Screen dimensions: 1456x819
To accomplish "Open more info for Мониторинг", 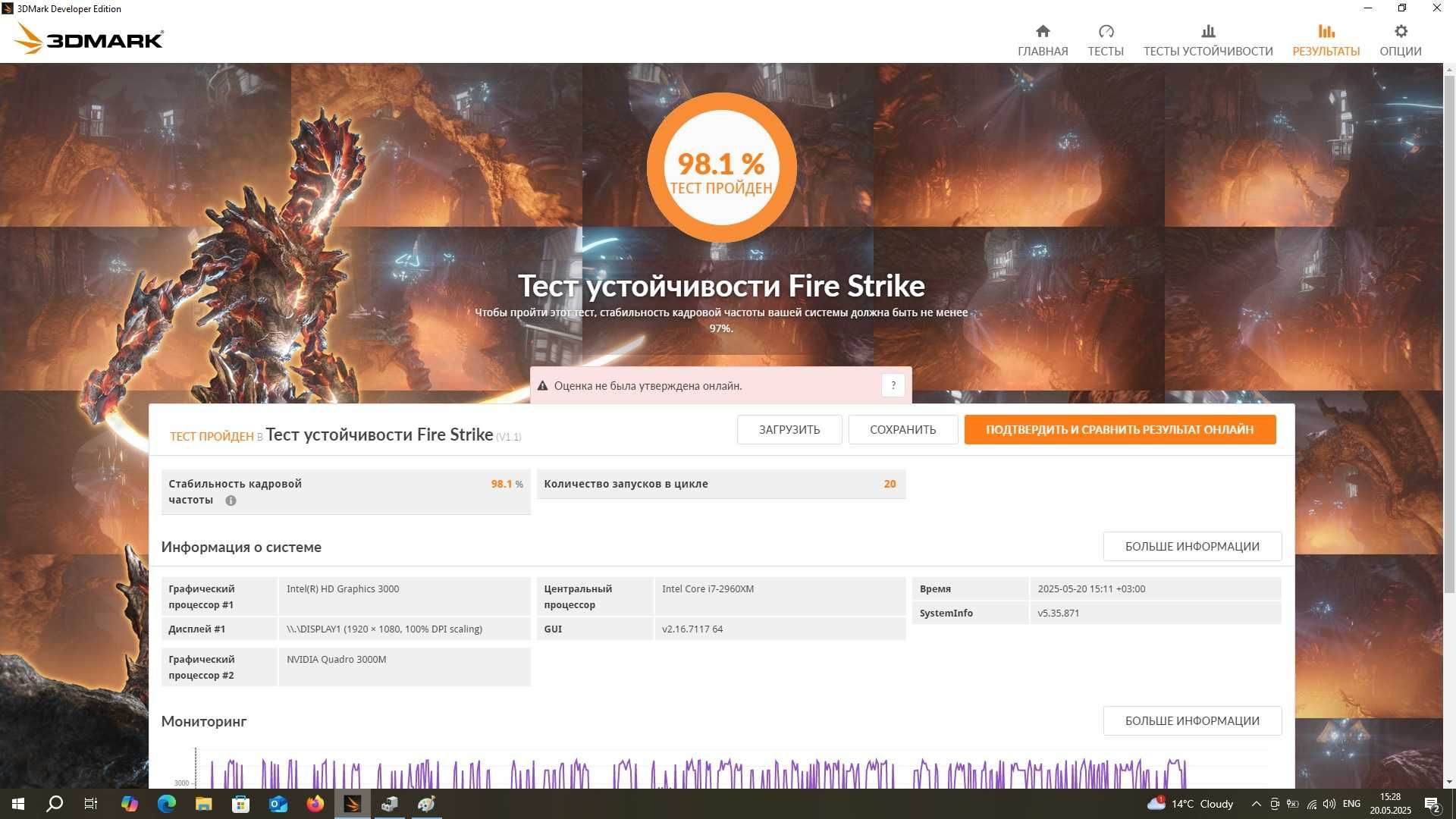I will coord(1192,720).
